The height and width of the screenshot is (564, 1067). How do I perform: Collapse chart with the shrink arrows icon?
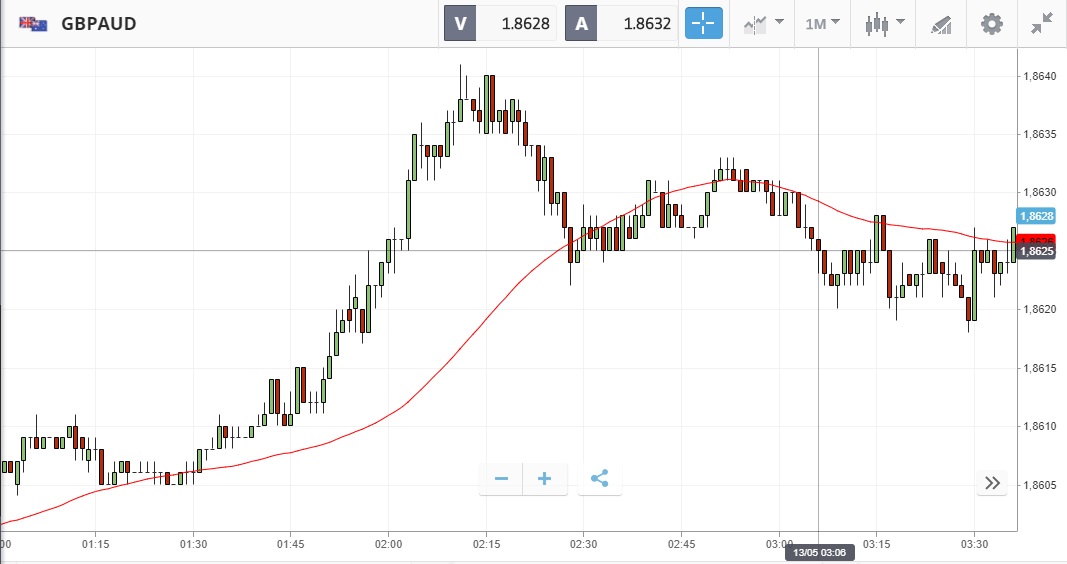1042,24
